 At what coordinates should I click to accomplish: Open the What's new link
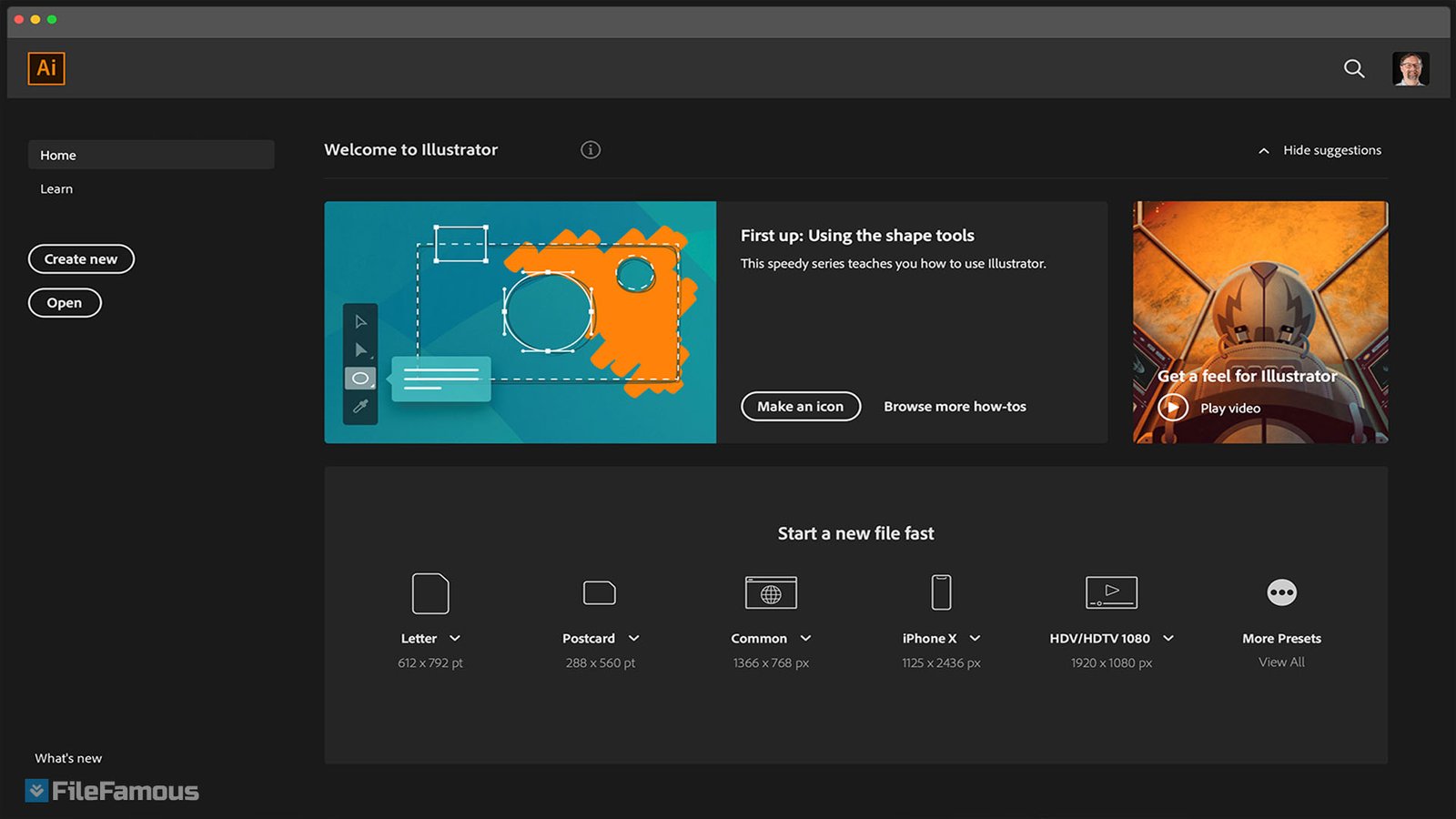point(68,758)
